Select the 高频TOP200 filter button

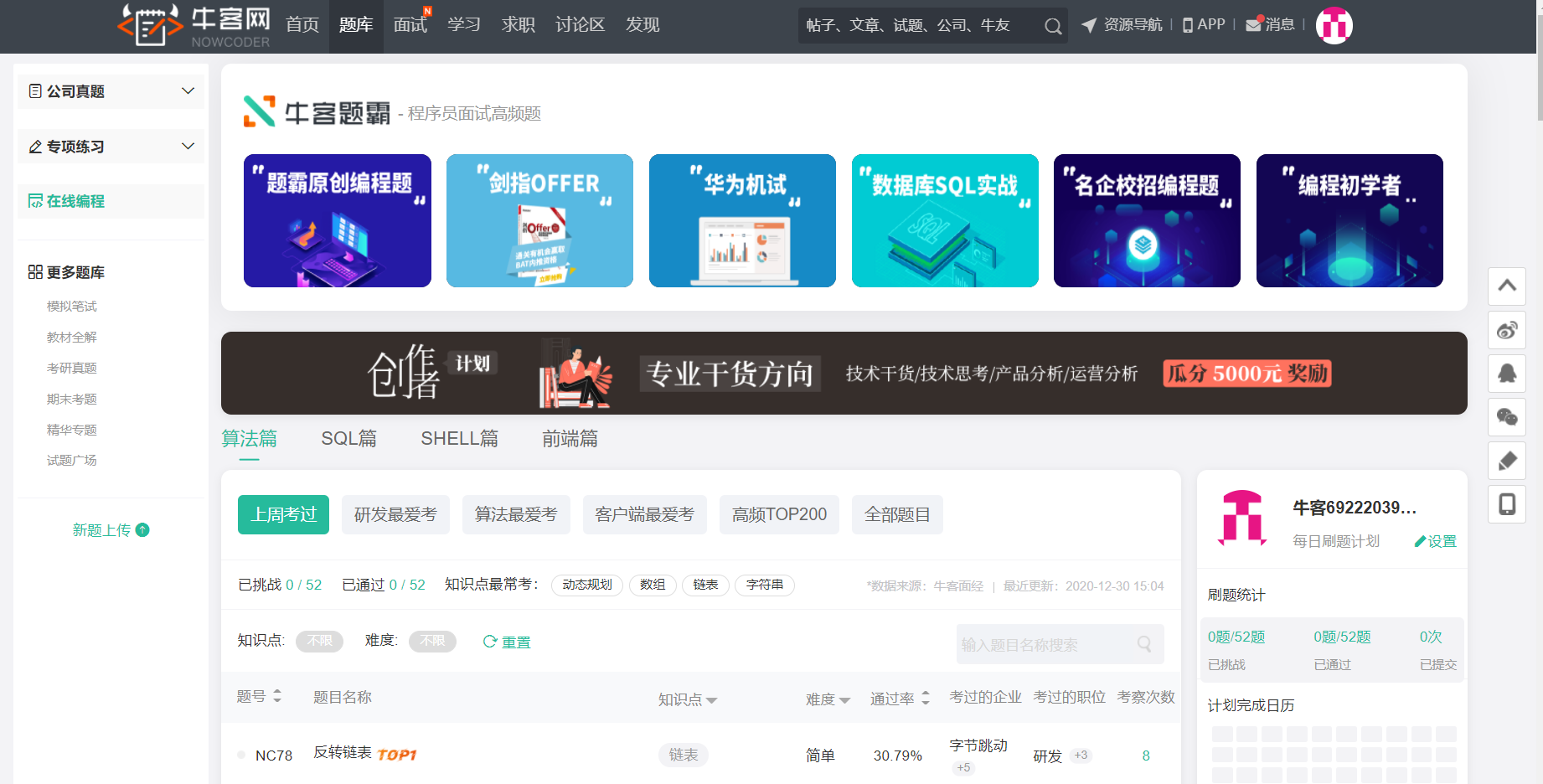[x=779, y=514]
